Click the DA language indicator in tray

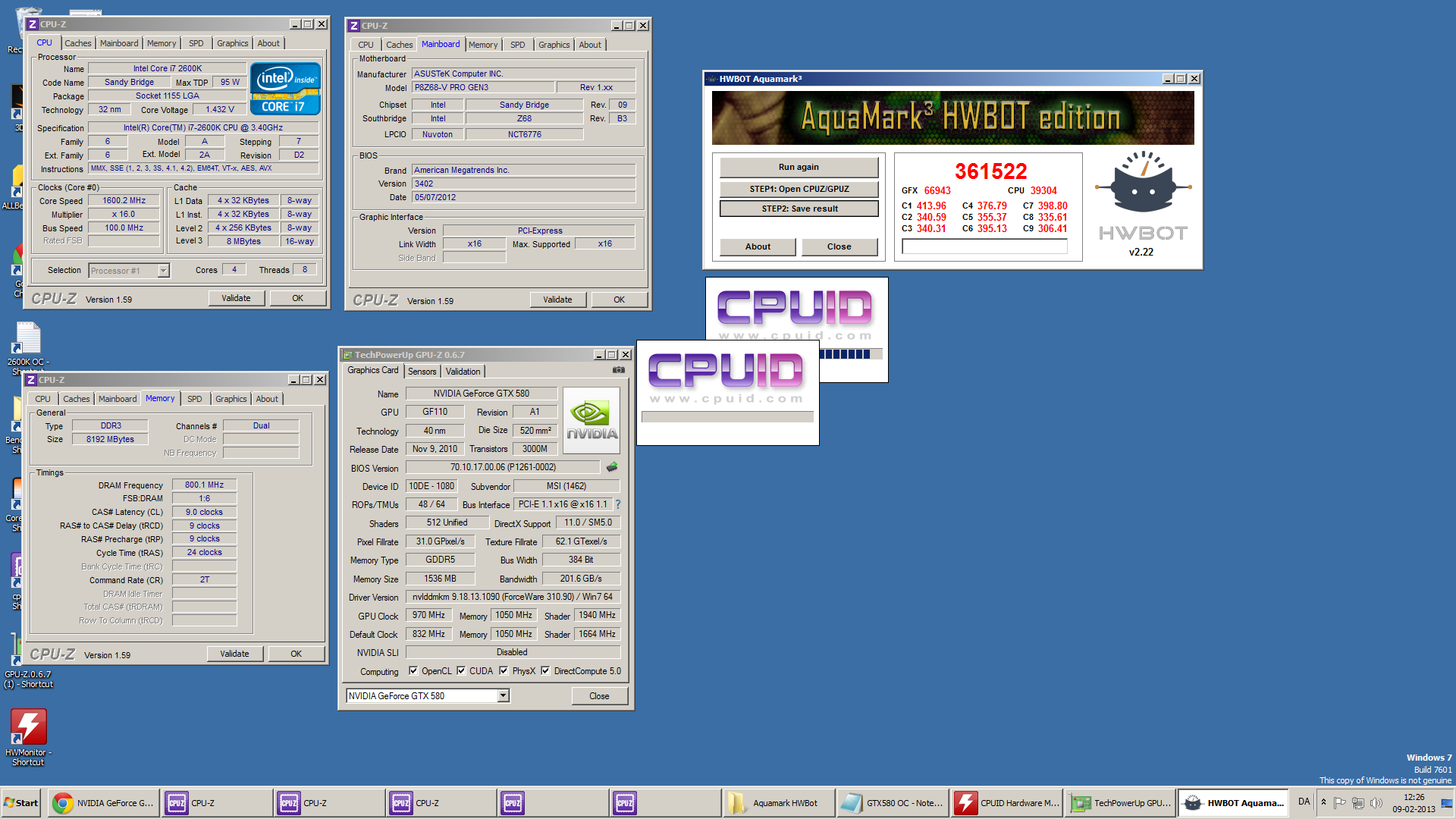(1304, 802)
